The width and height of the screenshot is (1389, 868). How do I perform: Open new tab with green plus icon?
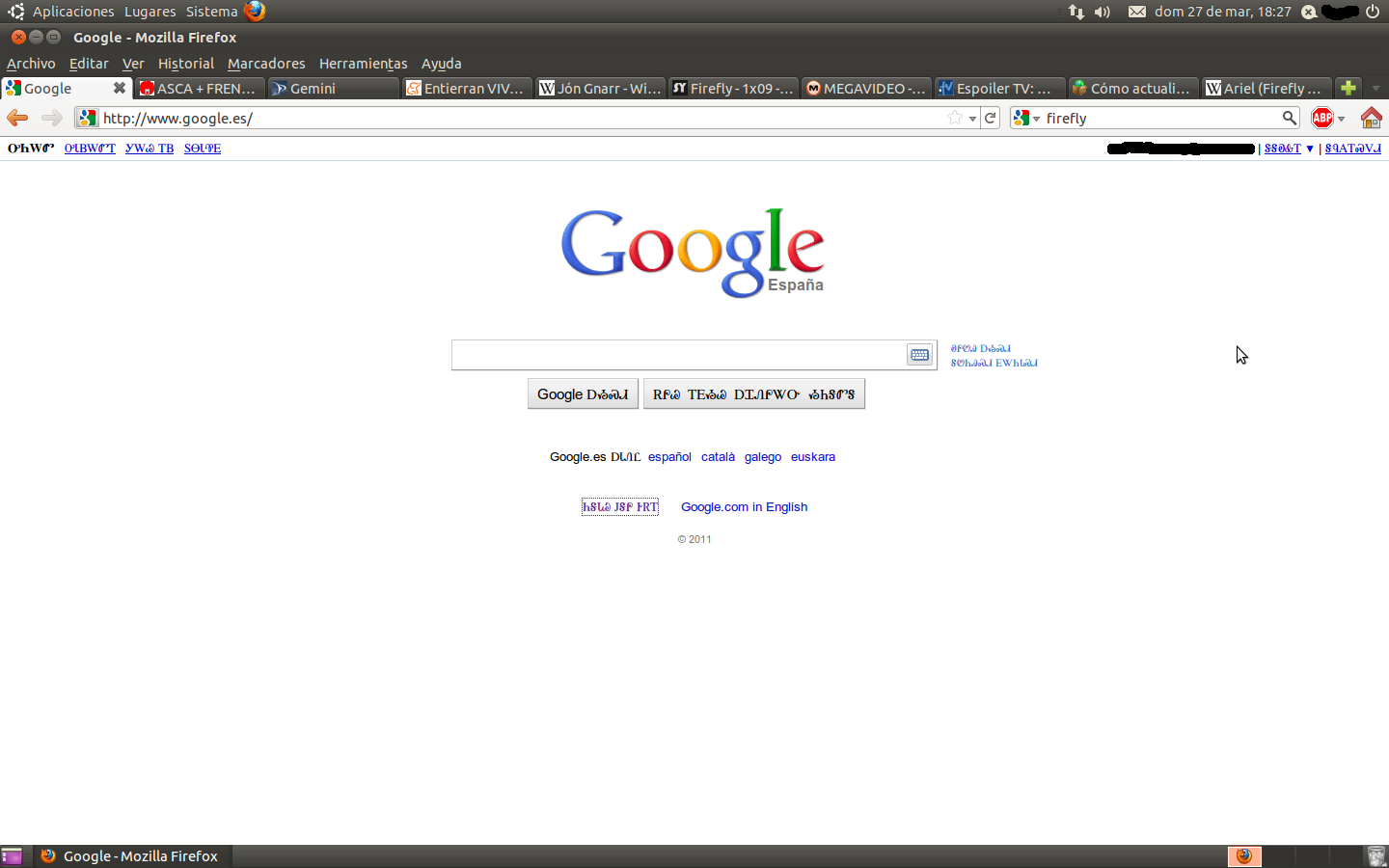(x=1348, y=88)
